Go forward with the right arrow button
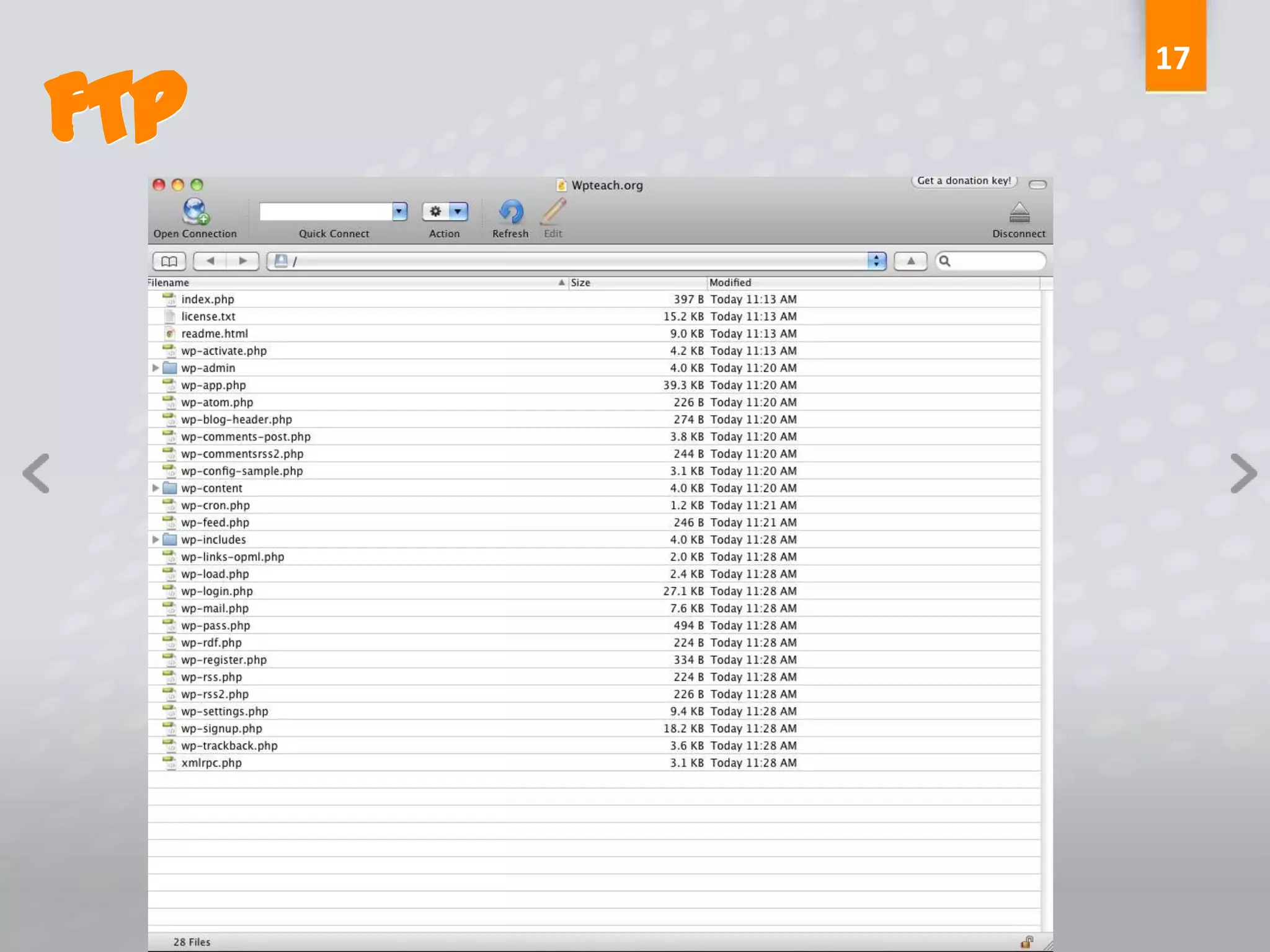The height and width of the screenshot is (952, 1270). click(x=242, y=261)
